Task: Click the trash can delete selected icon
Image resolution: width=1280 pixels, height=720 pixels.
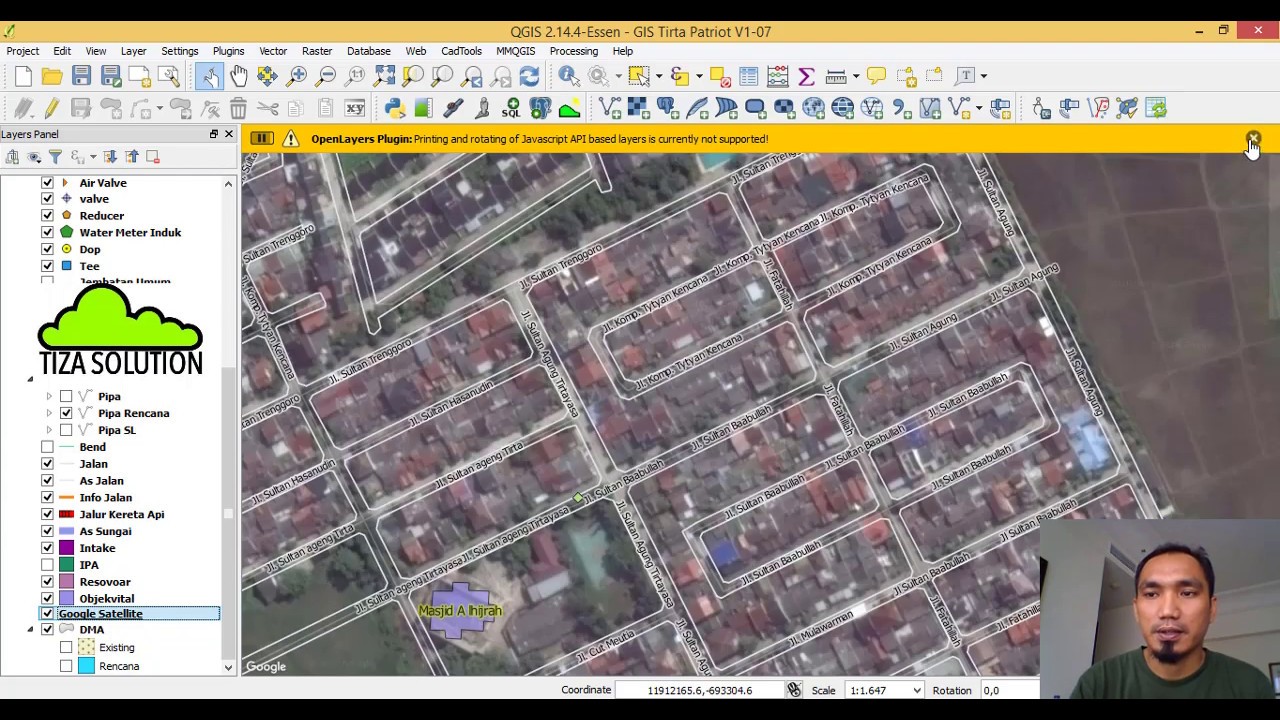Action: coord(238,108)
